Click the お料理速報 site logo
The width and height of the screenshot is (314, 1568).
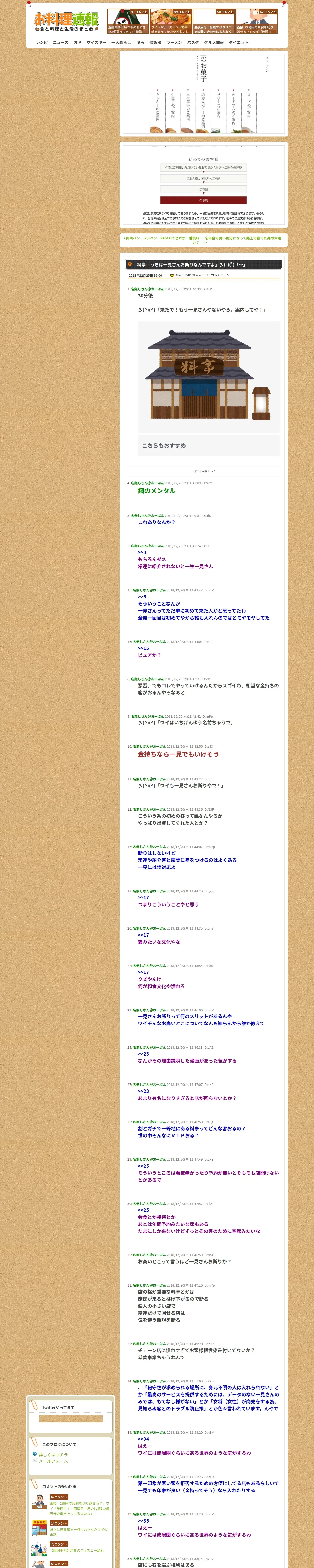pos(66,21)
